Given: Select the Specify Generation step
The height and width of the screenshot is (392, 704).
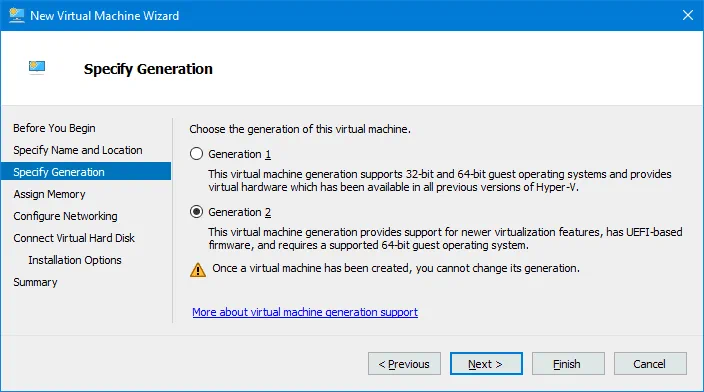Looking at the screenshot, I should point(86,172).
